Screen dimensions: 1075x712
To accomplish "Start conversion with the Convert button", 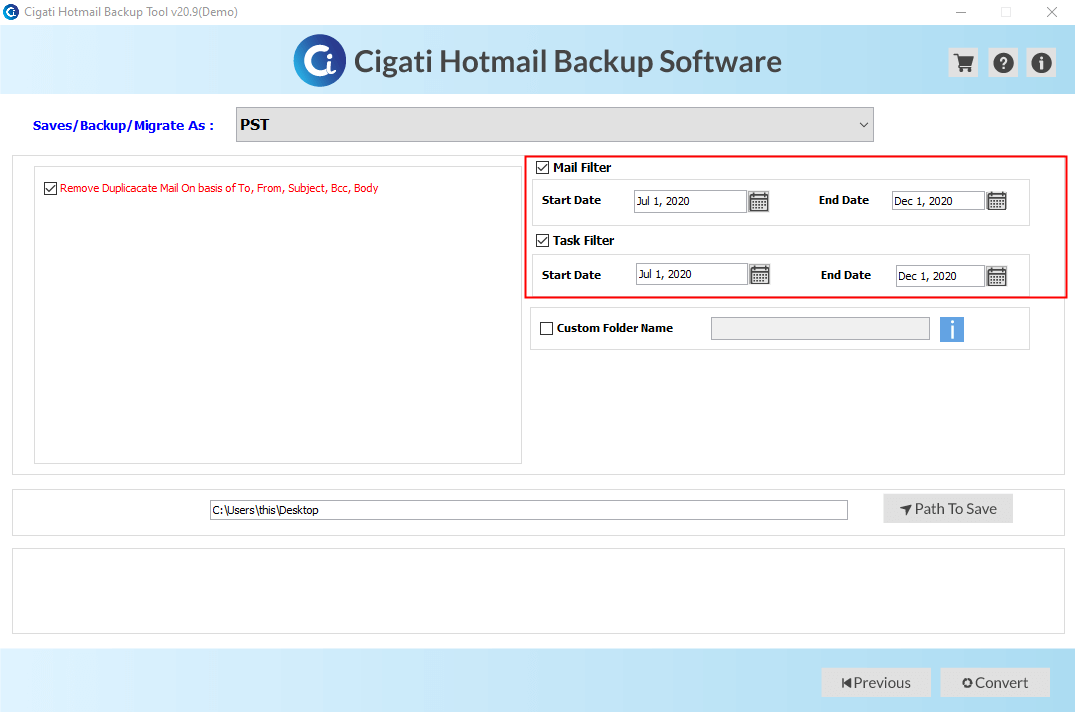I will click(x=995, y=683).
